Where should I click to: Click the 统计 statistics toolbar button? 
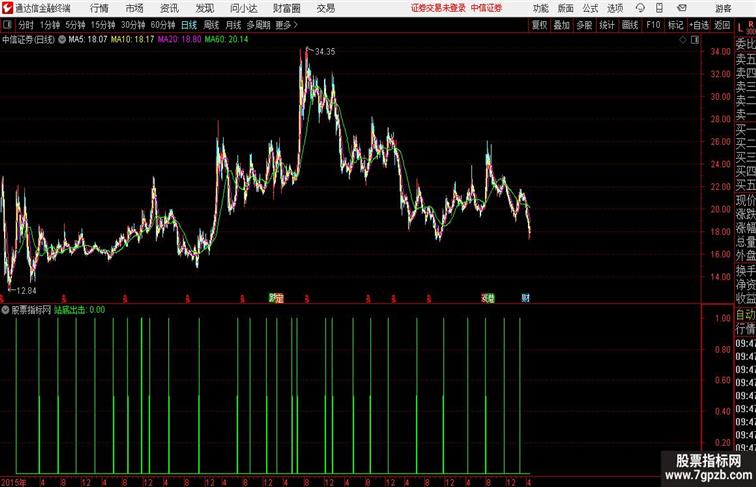click(x=607, y=25)
